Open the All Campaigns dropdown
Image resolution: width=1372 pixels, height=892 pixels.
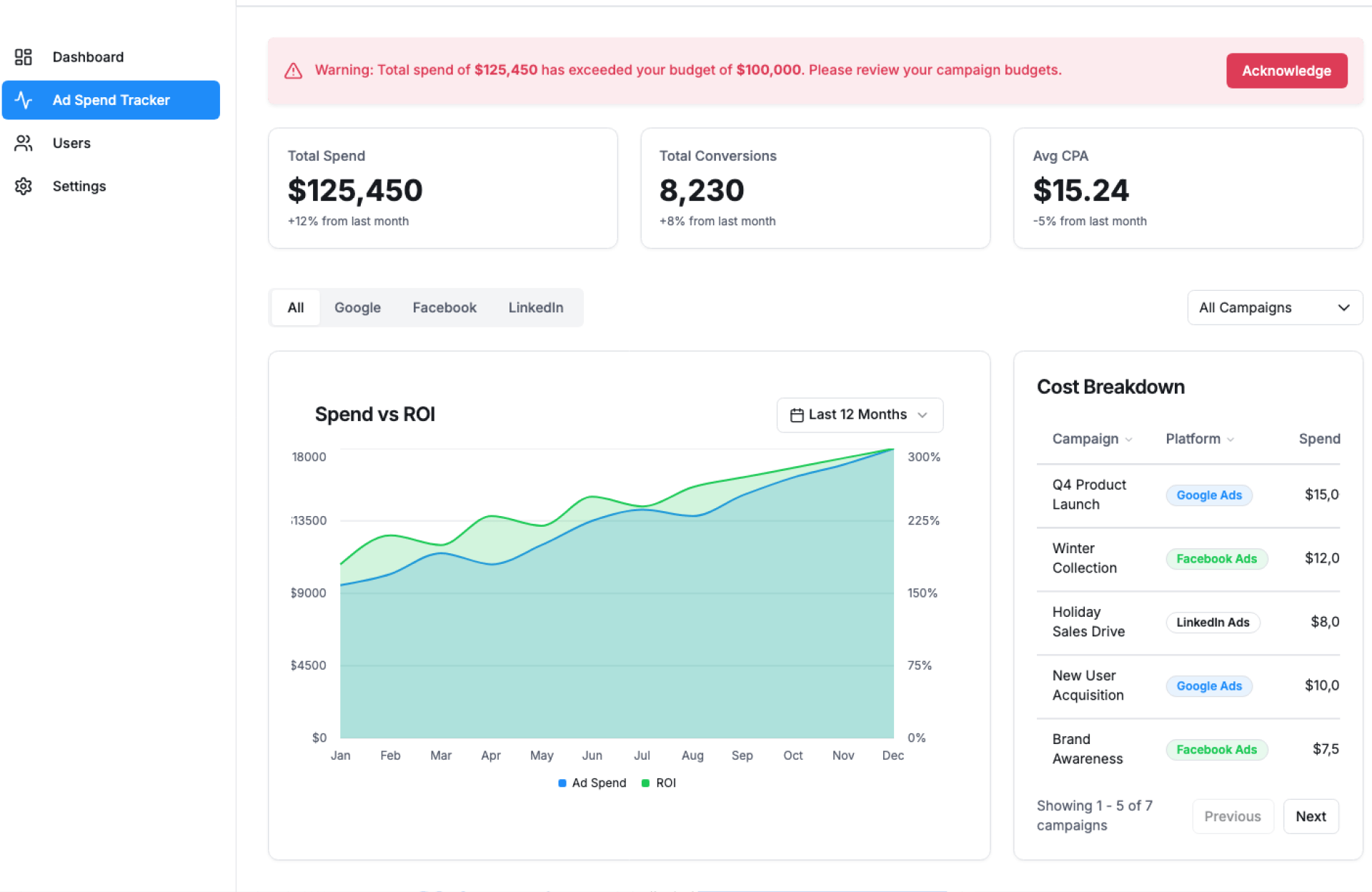pyautogui.click(x=1274, y=308)
